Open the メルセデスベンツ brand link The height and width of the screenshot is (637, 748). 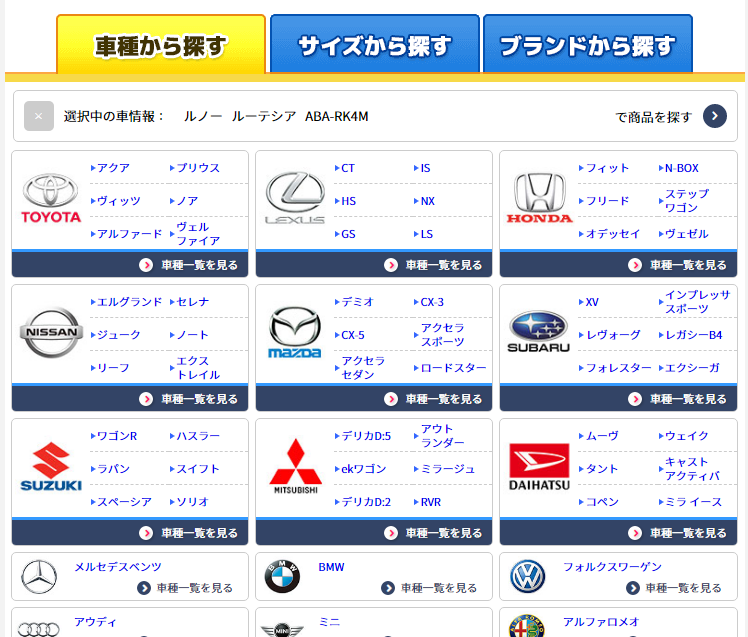pos(118,567)
